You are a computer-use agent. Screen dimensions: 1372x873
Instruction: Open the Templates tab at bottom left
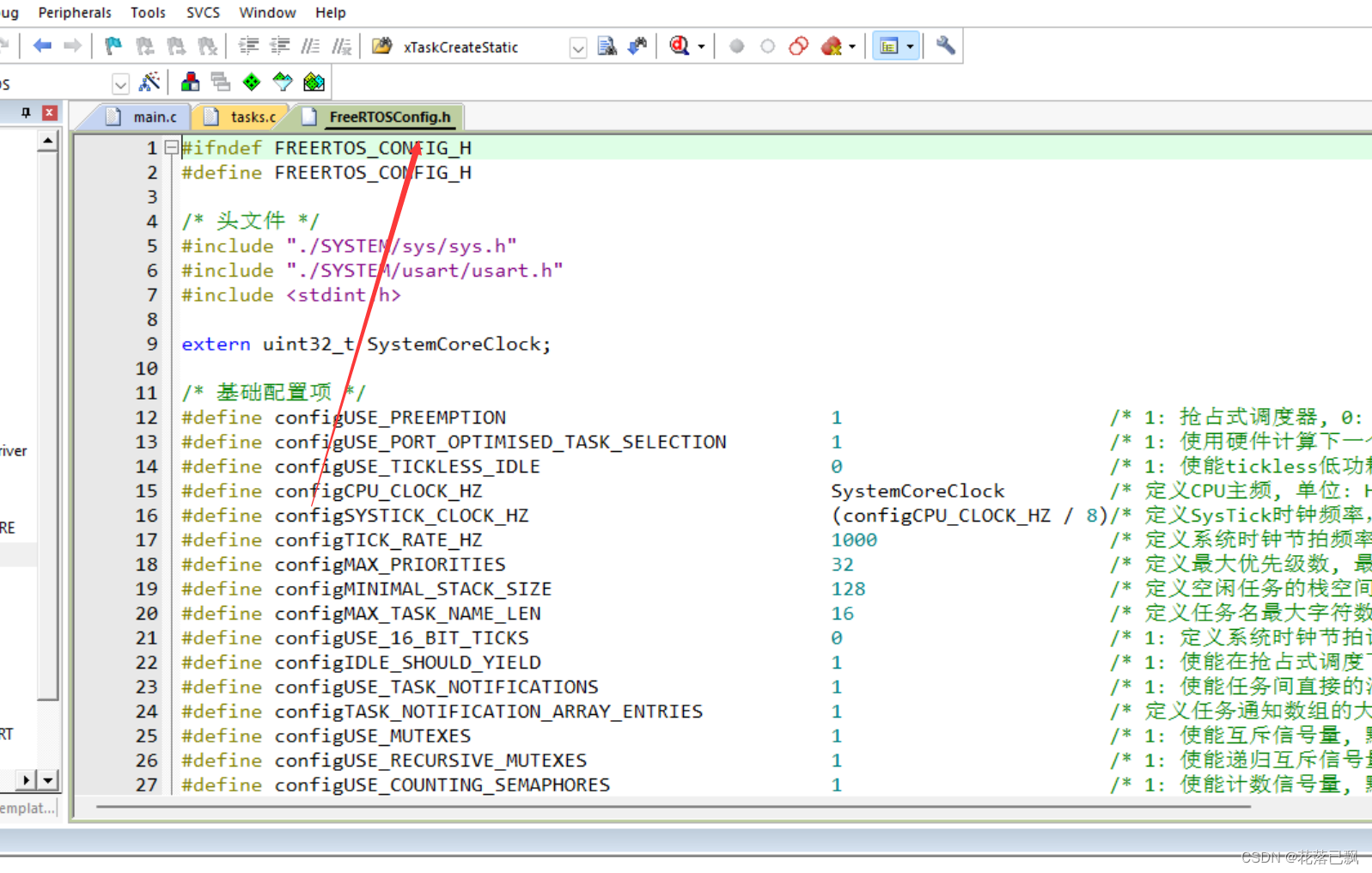pyautogui.click(x=27, y=808)
